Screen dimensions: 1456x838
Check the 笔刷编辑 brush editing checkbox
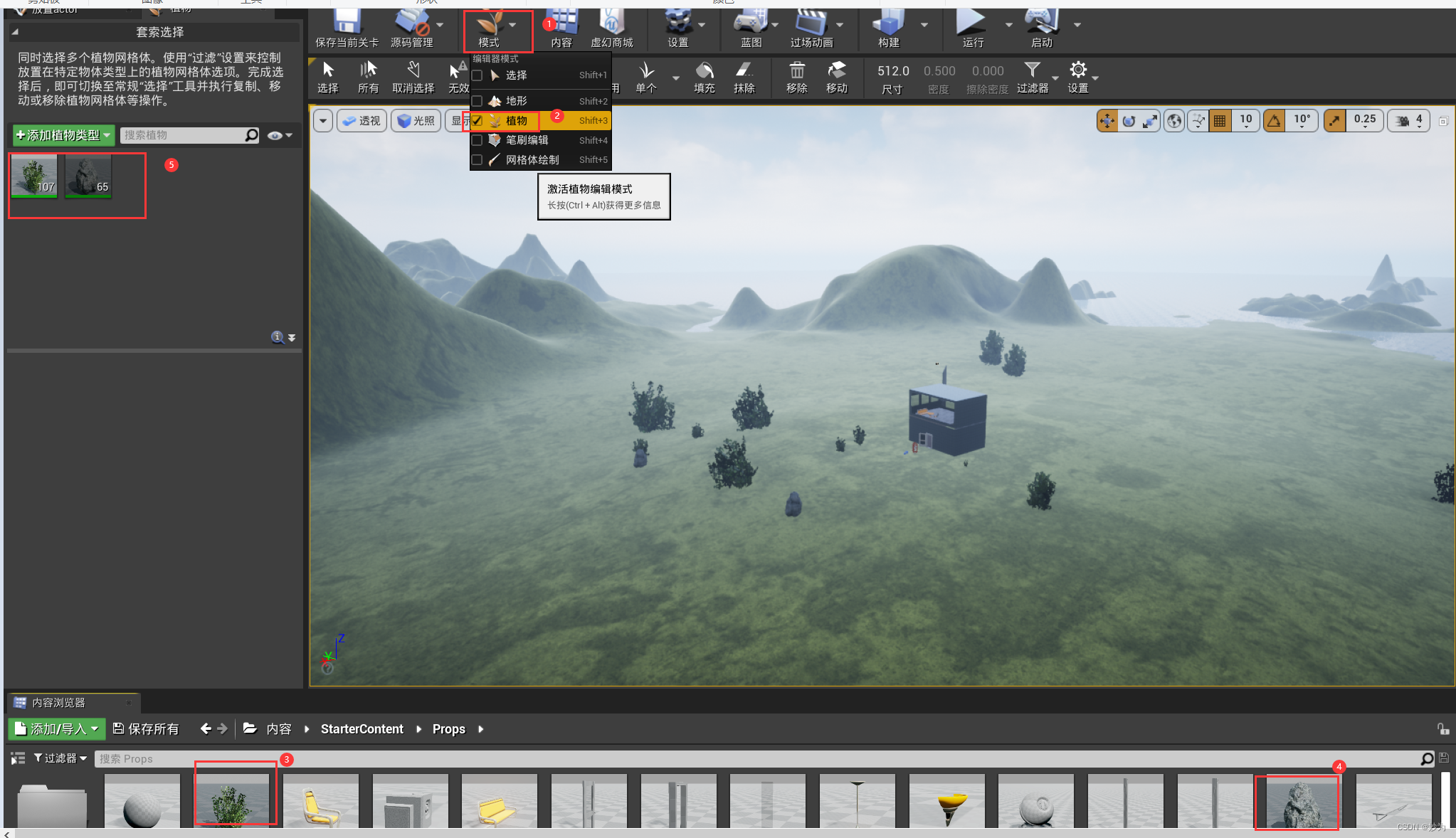(478, 140)
